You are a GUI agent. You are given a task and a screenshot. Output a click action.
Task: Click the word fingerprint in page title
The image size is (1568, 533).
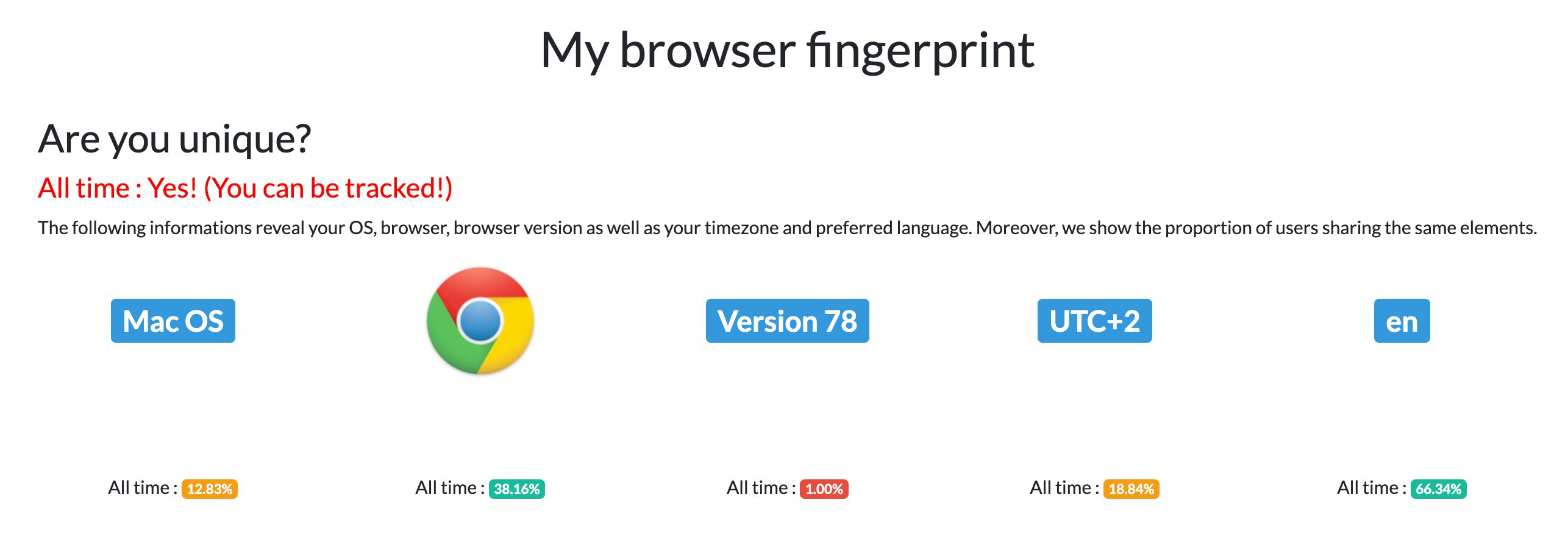[x=921, y=51]
